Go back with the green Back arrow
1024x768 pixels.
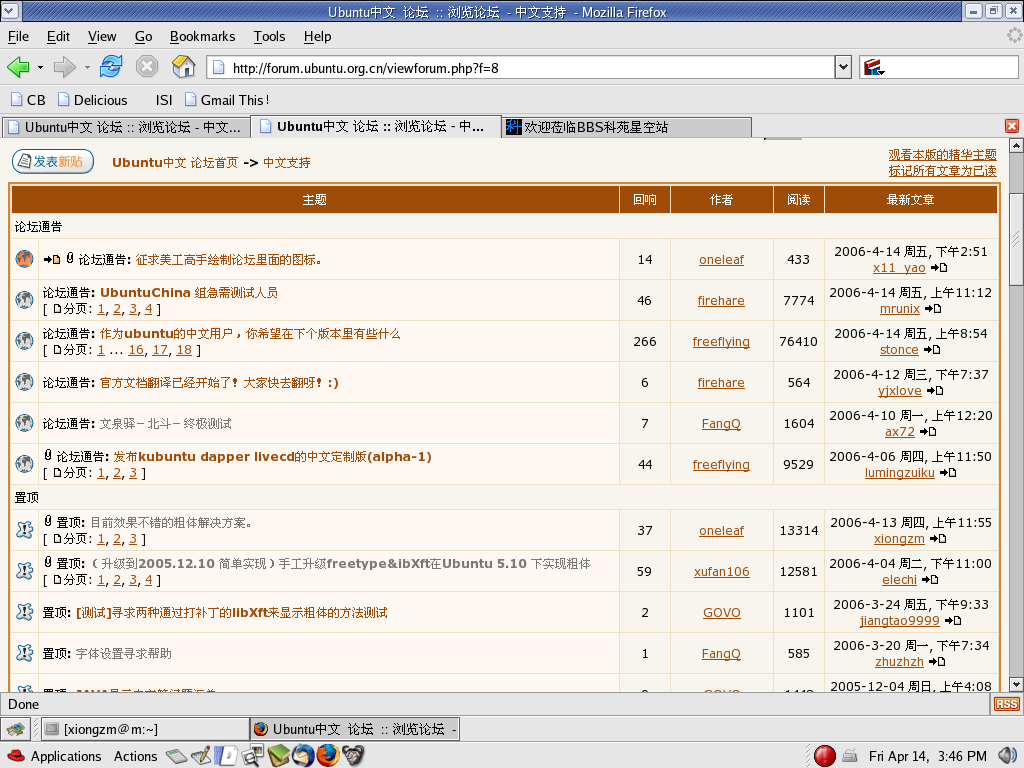(18, 67)
